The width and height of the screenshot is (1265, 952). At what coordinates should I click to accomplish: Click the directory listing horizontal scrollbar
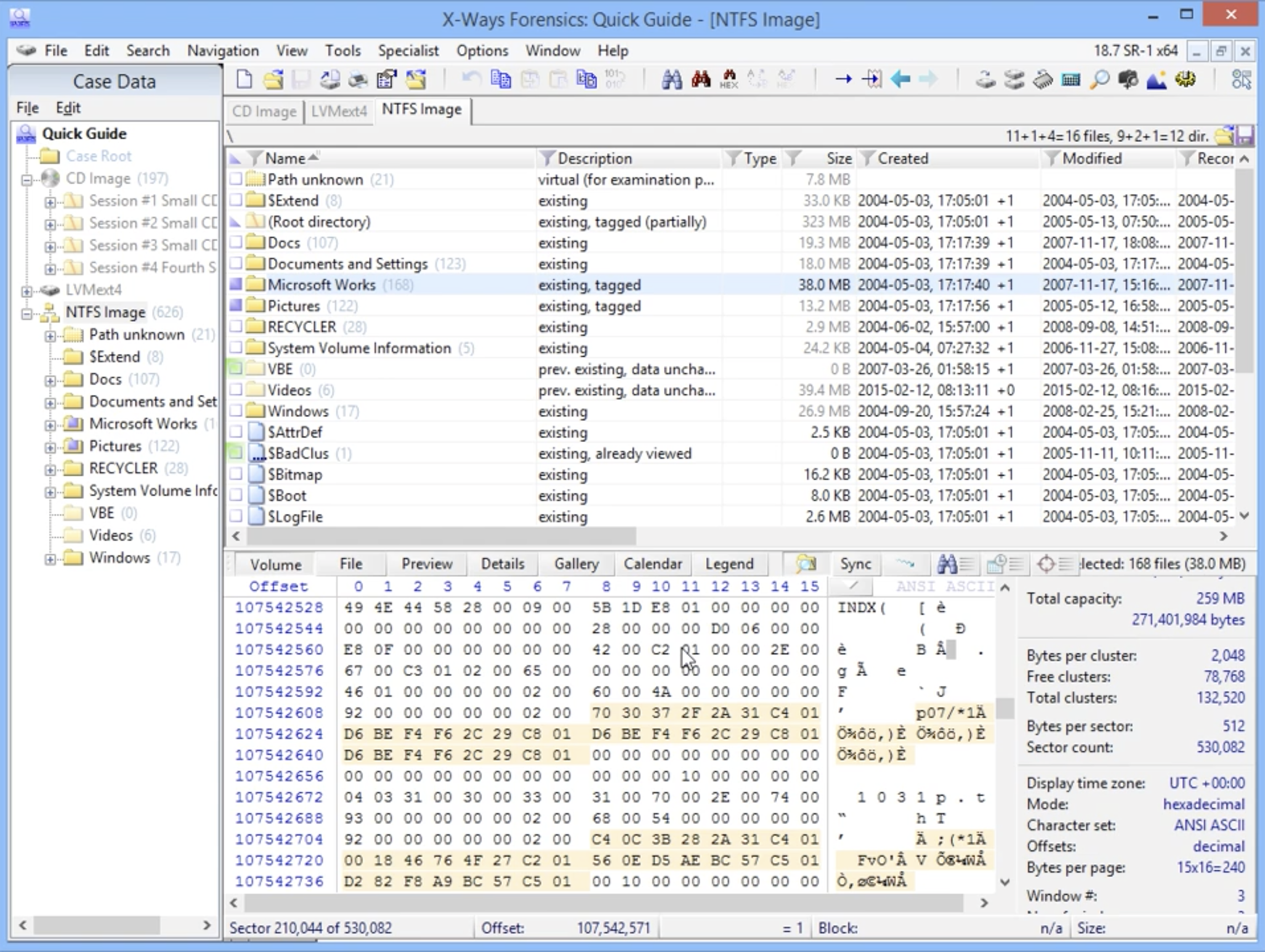point(440,536)
